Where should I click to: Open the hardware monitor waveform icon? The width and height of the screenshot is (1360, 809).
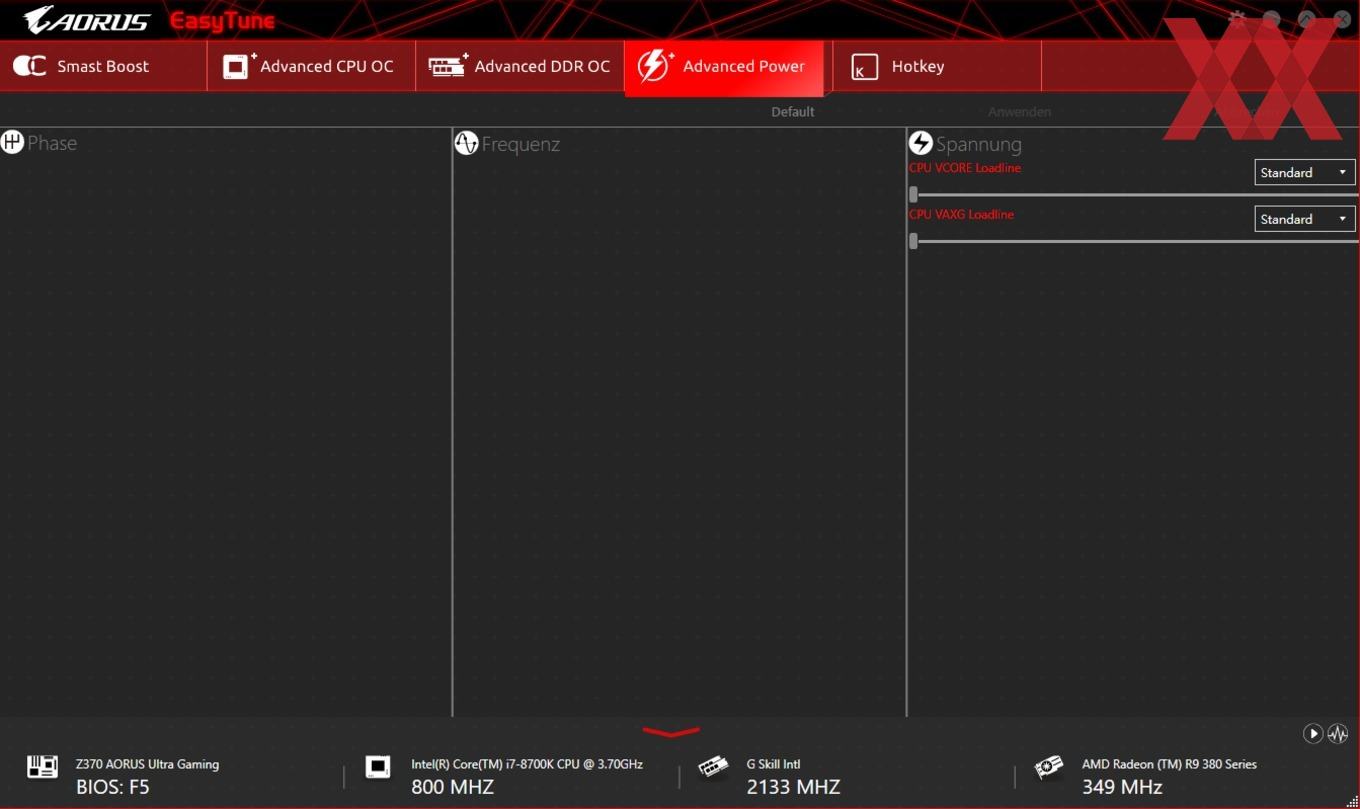point(1338,734)
